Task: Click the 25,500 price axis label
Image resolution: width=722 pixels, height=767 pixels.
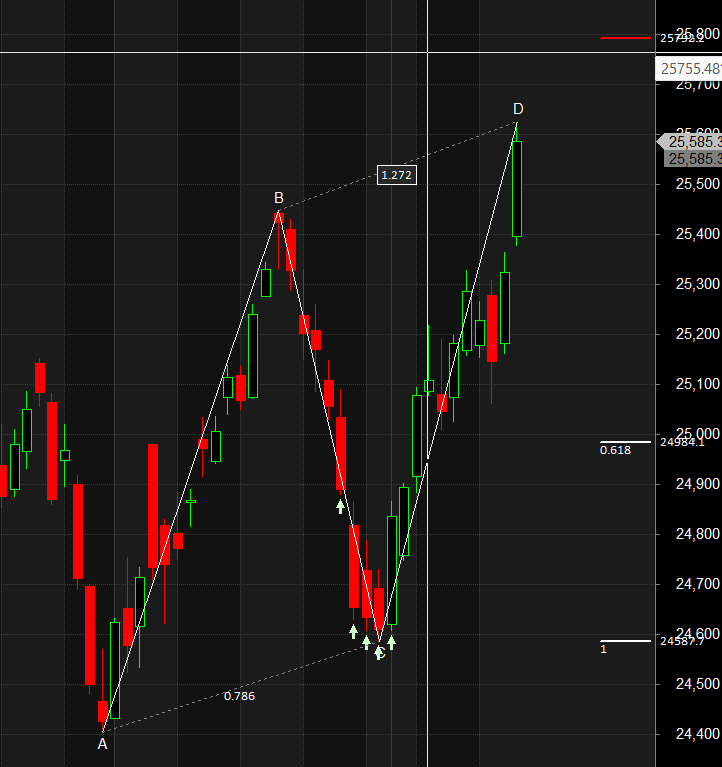Action: (698, 184)
